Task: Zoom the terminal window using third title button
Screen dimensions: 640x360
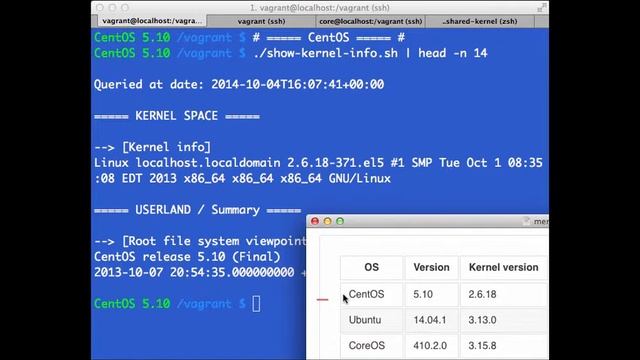Action: click(x=125, y=7)
